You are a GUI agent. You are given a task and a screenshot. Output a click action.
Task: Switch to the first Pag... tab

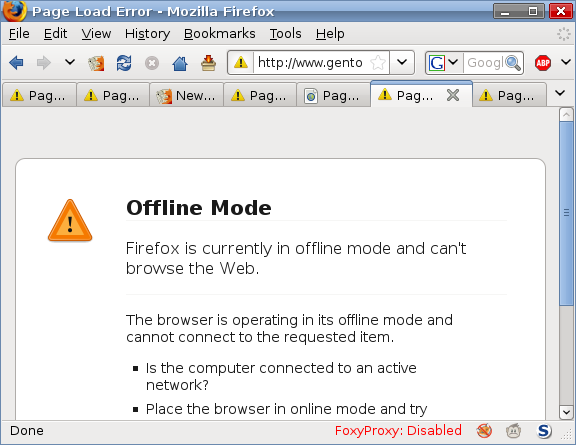click(39, 96)
